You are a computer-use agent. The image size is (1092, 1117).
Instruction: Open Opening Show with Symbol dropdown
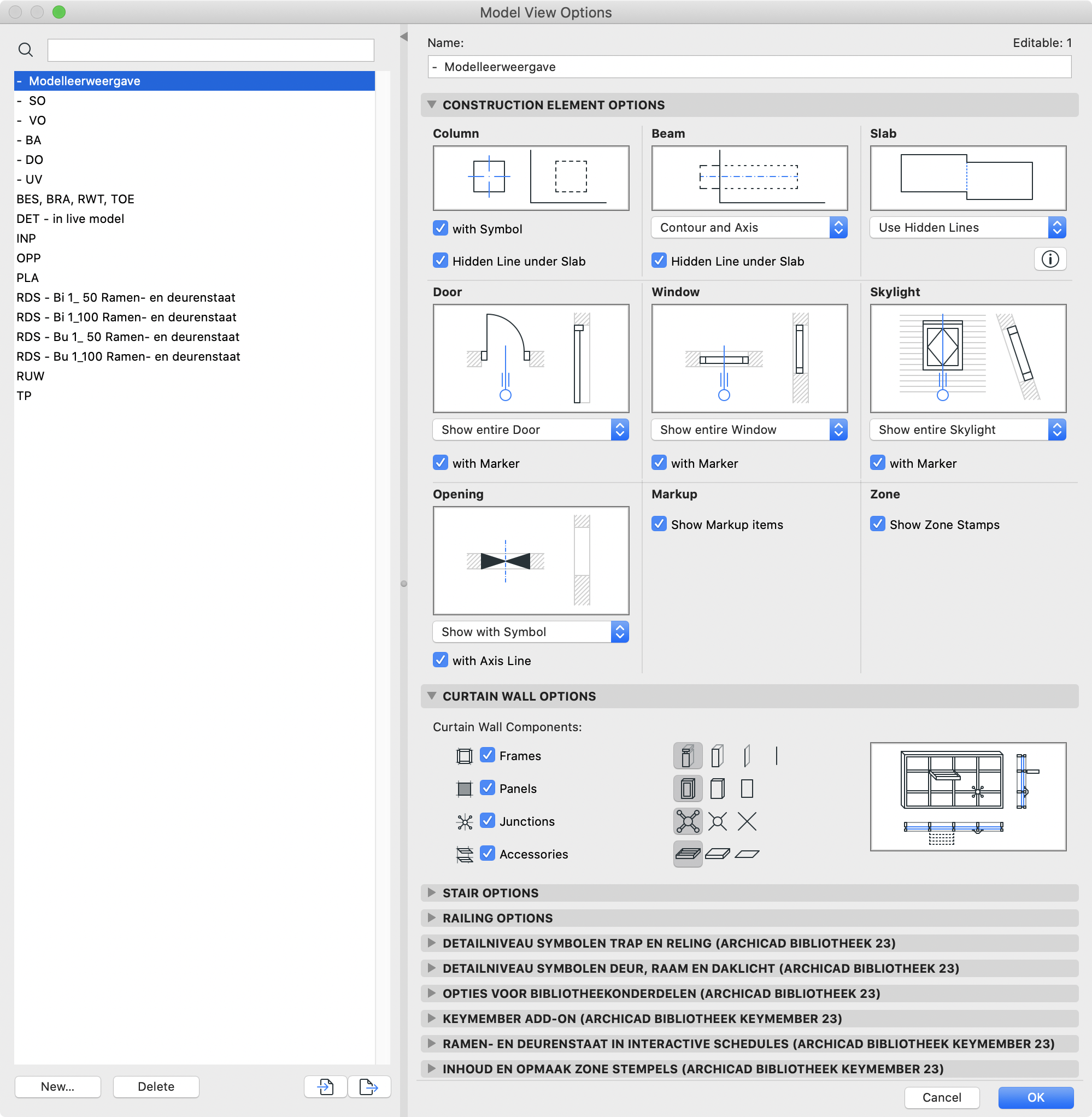(531, 632)
